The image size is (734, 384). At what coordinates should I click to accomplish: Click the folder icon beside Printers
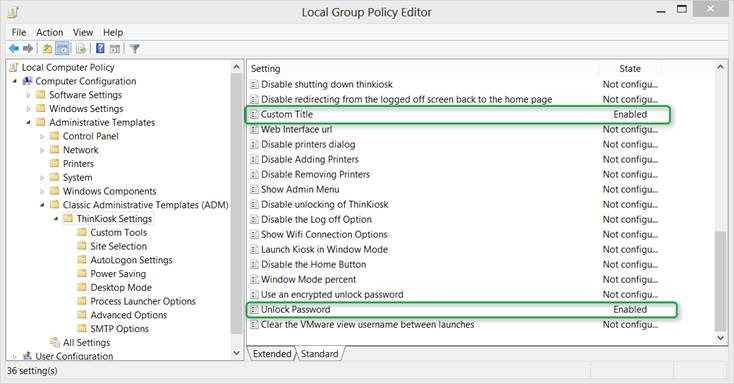pos(55,163)
